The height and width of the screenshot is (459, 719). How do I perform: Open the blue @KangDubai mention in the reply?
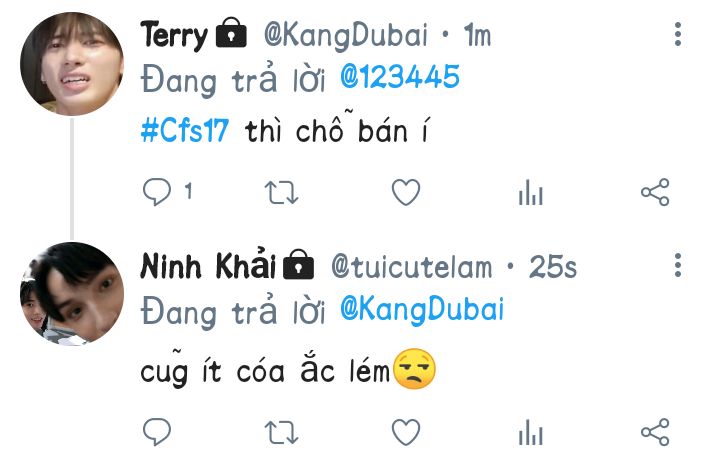(422, 309)
